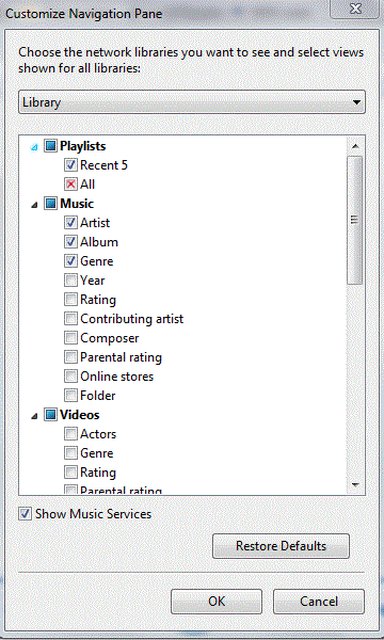Image resolution: width=384 pixels, height=640 pixels.
Task: Dismiss dialog with Cancel button
Action: (x=319, y=601)
